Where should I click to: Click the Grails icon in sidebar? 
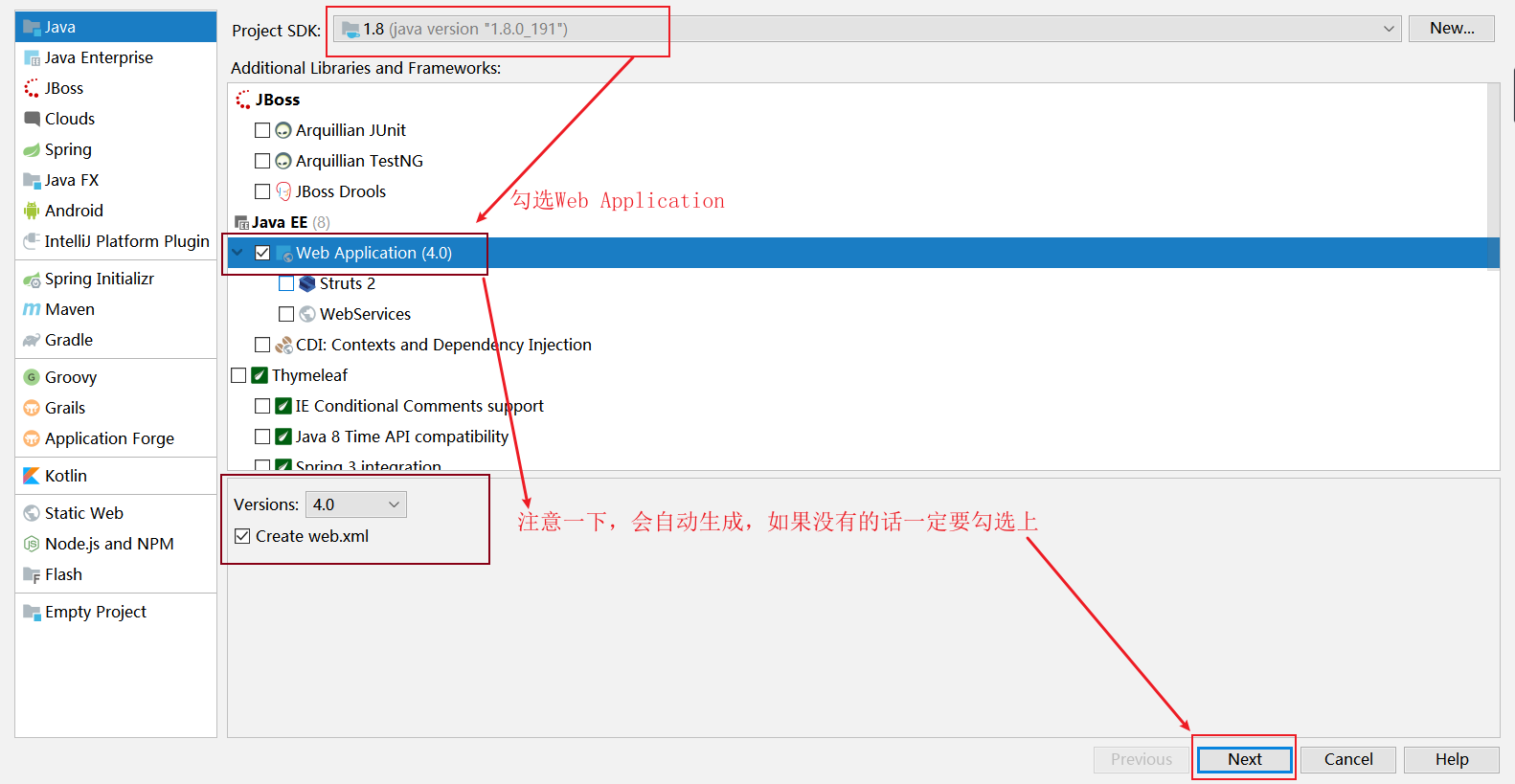[32, 408]
